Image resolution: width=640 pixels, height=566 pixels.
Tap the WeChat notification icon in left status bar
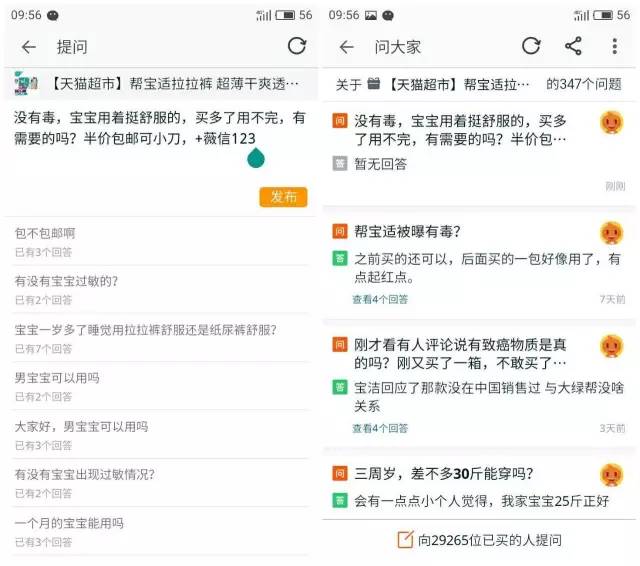(x=53, y=16)
